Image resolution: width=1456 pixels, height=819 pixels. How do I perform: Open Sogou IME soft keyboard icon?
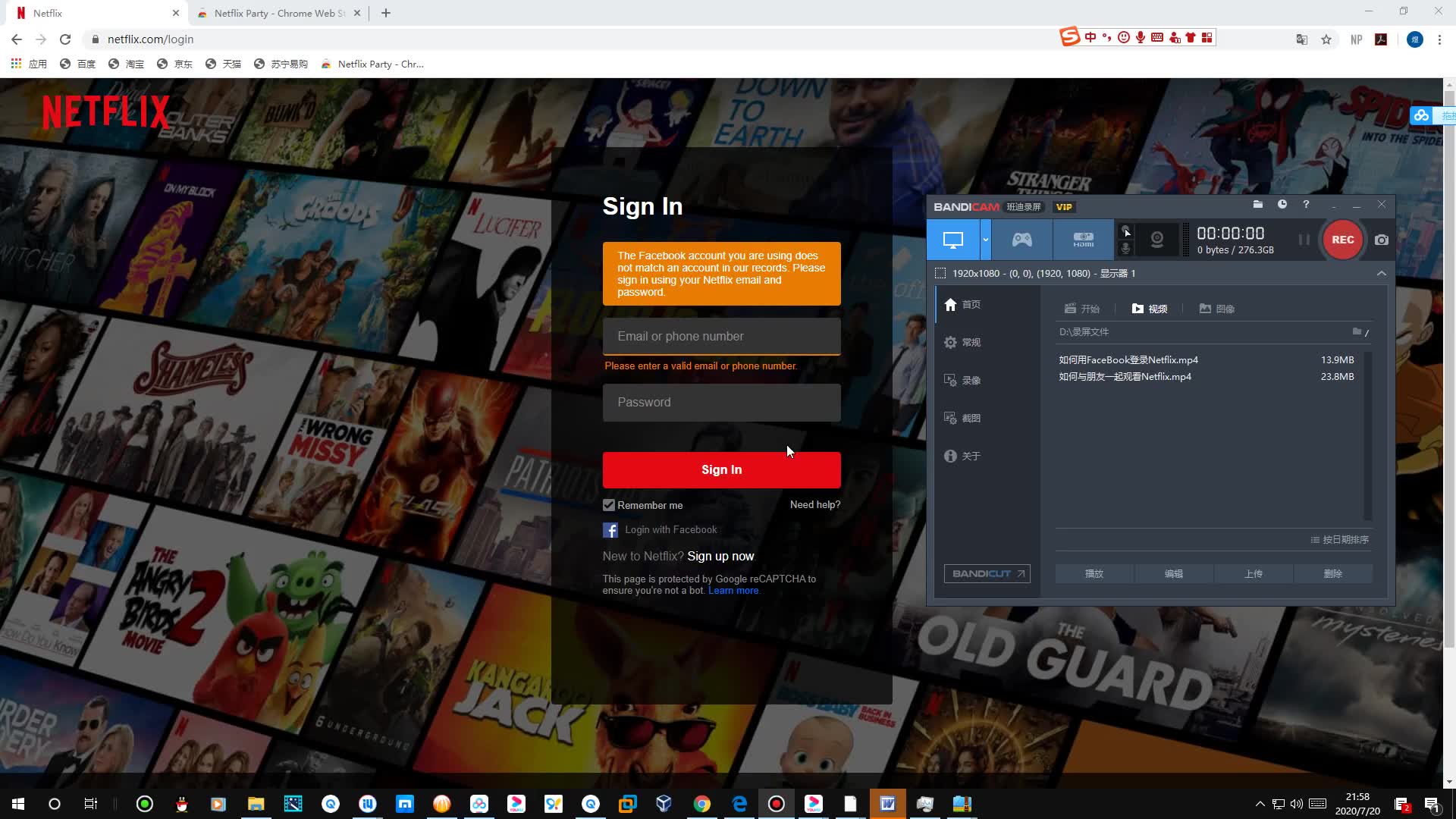1157,37
